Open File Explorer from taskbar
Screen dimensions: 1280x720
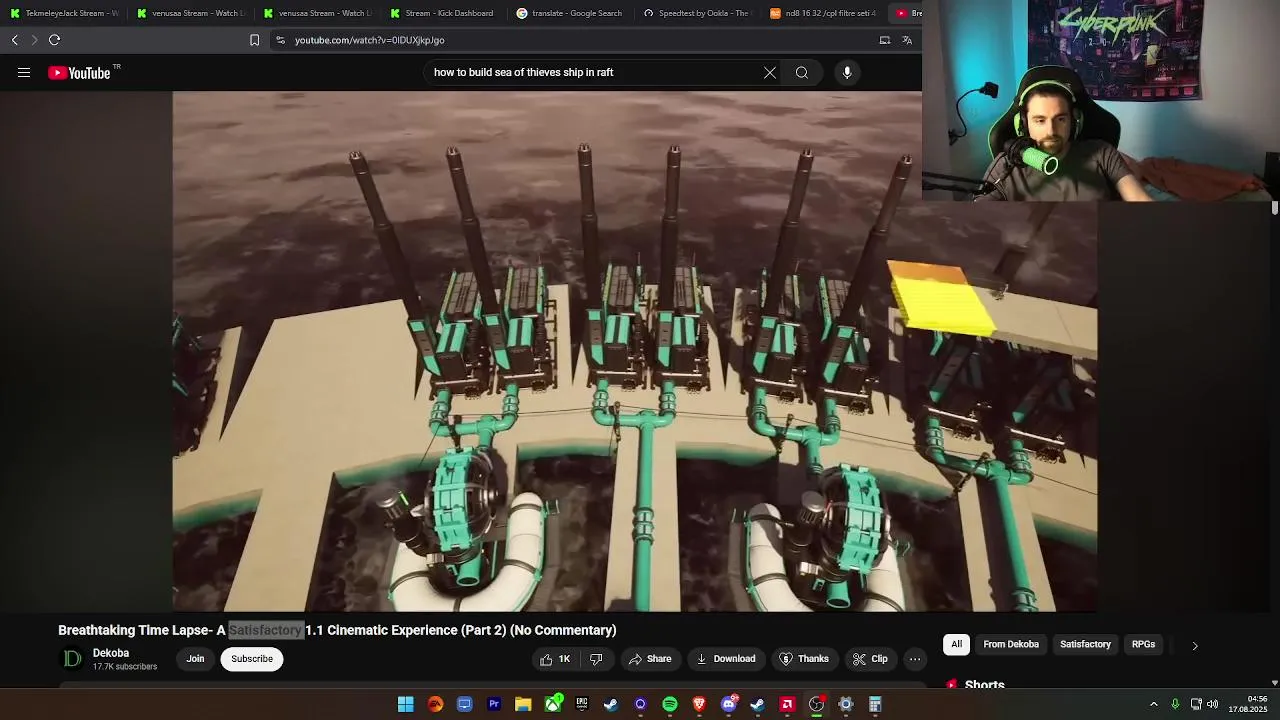pyautogui.click(x=523, y=704)
